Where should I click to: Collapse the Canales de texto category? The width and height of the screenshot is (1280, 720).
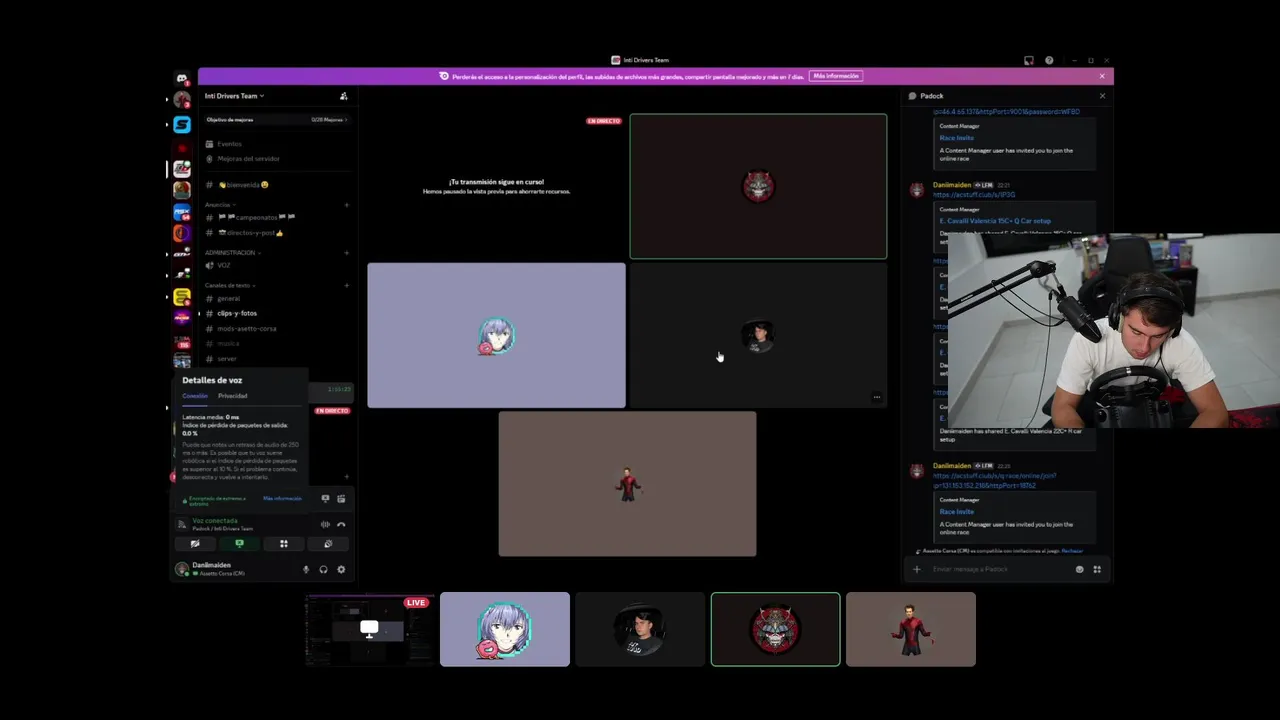point(229,285)
